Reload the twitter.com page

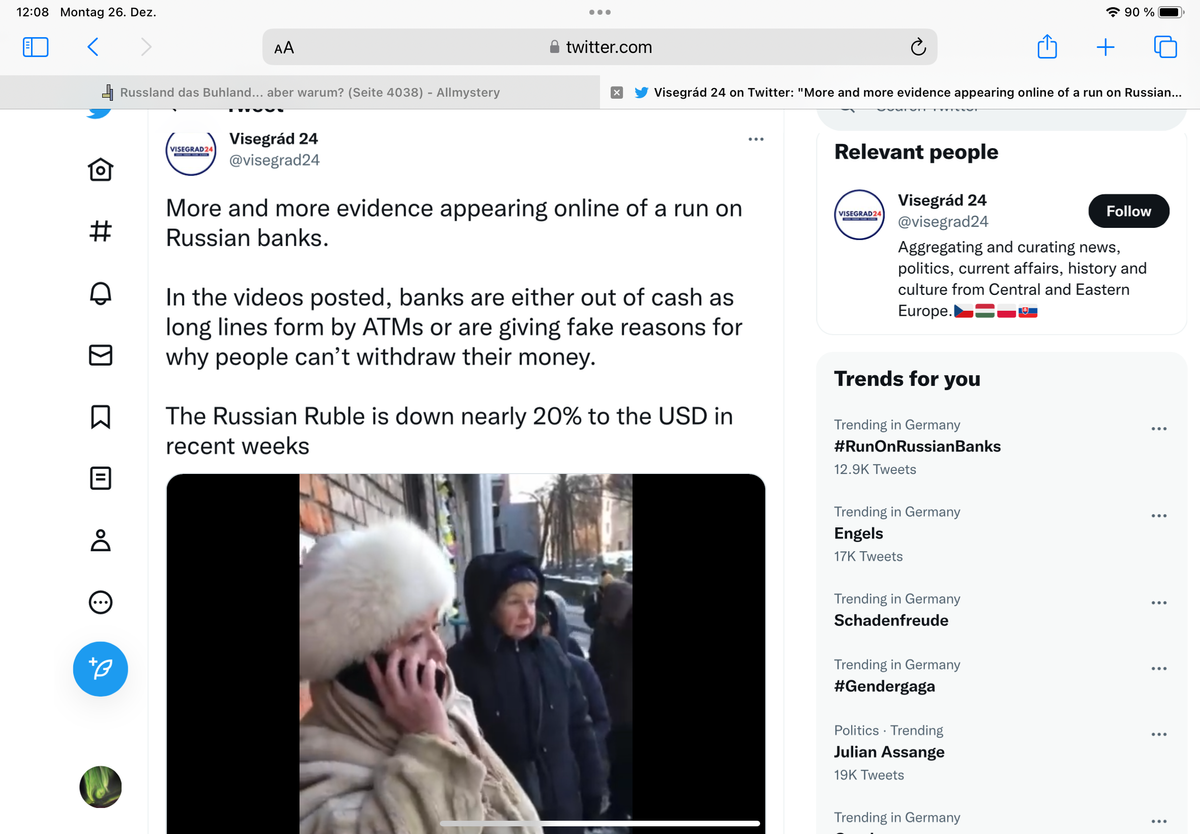click(x=918, y=47)
